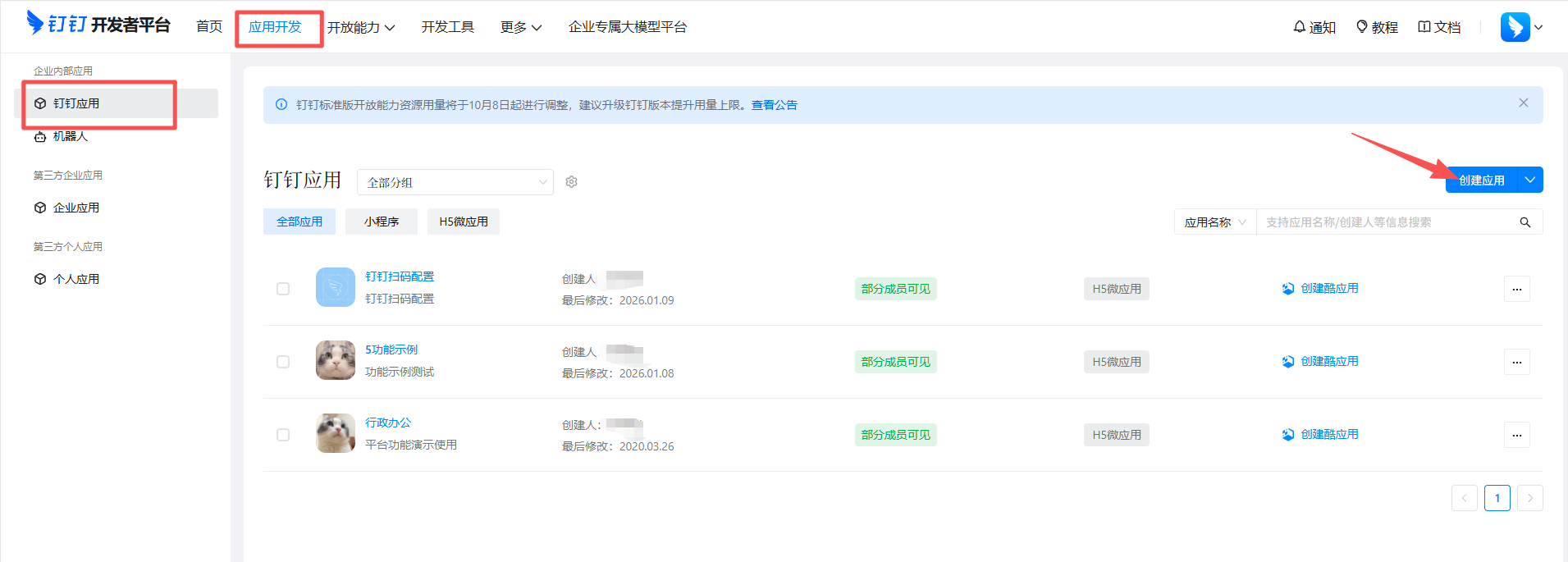Open the 应用开发 nav item
Screen dimensions: 1568x562
[275, 27]
